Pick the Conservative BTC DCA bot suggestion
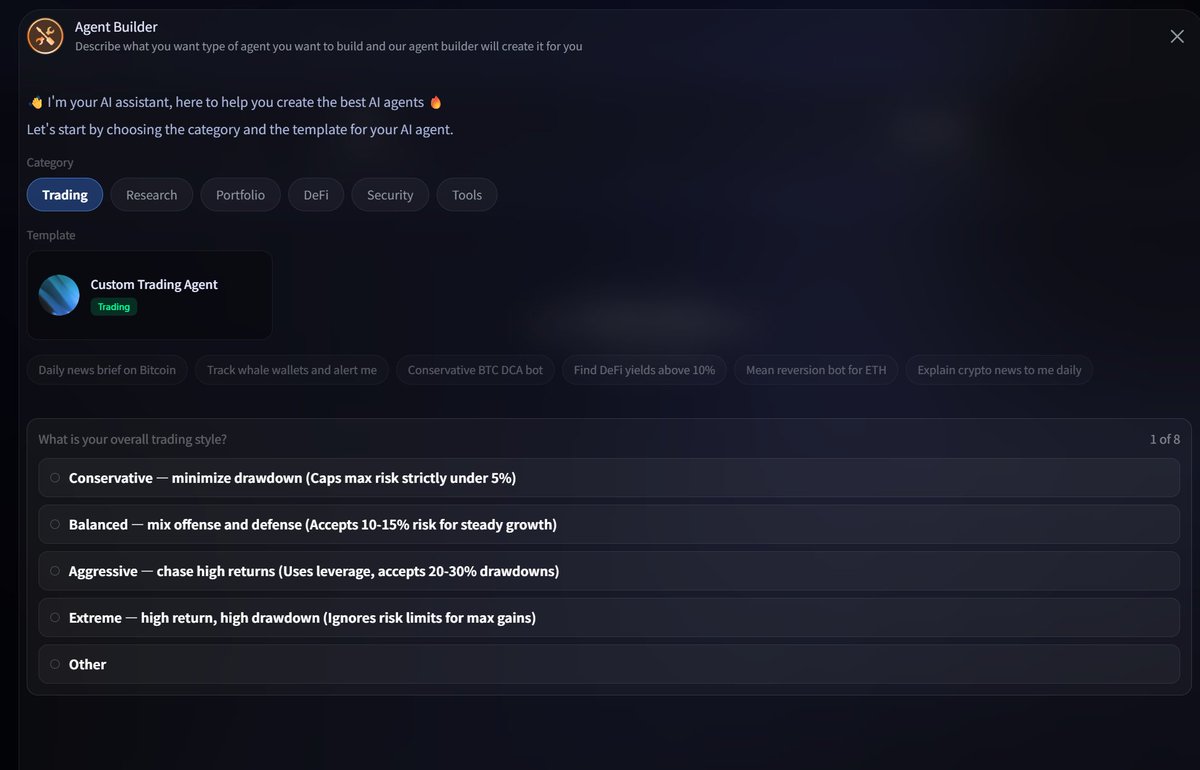Image resolution: width=1200 pixels, height=770 pixels. coord(475,370)
